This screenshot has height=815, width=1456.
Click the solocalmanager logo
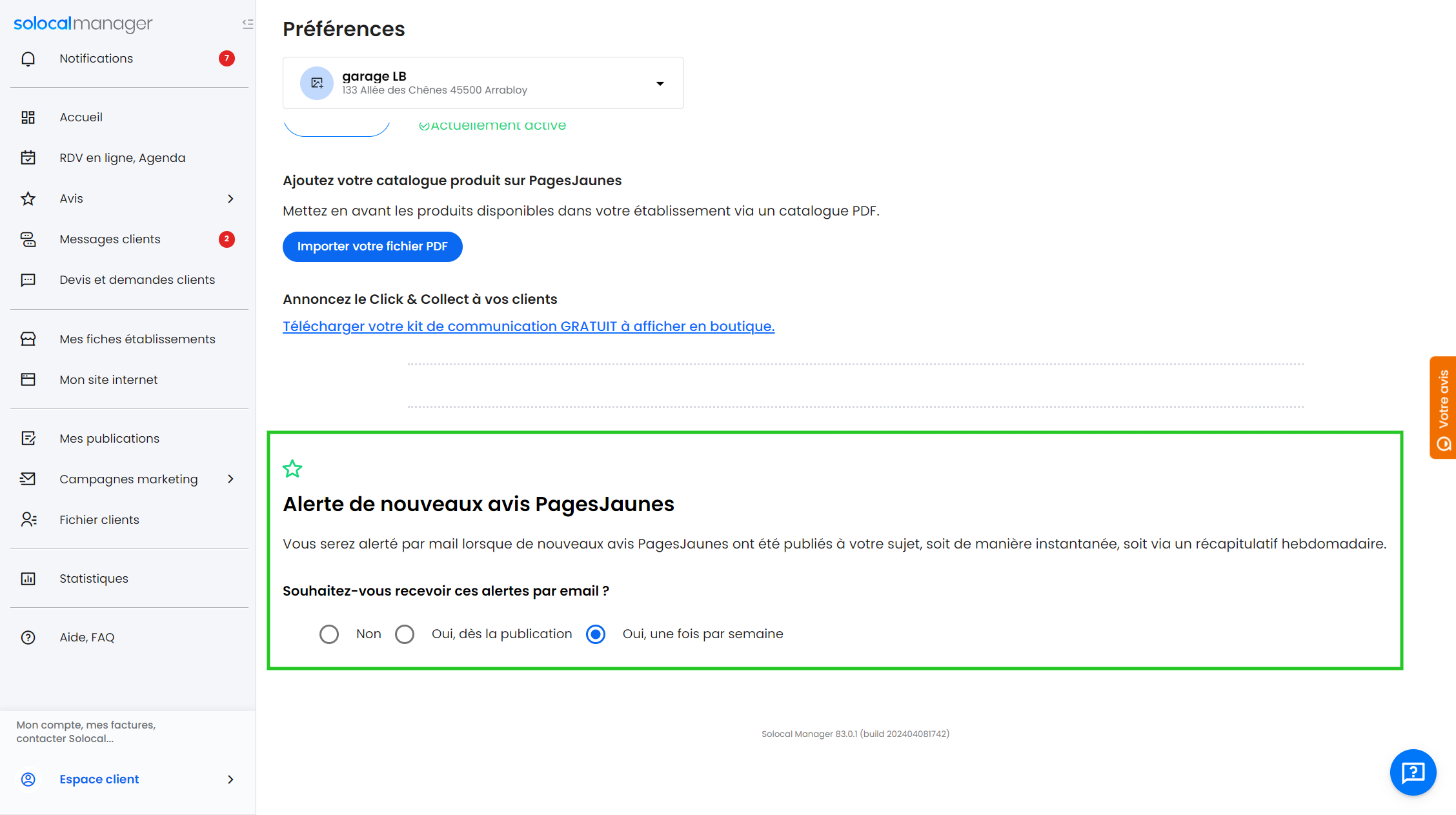tap(83, 24)
